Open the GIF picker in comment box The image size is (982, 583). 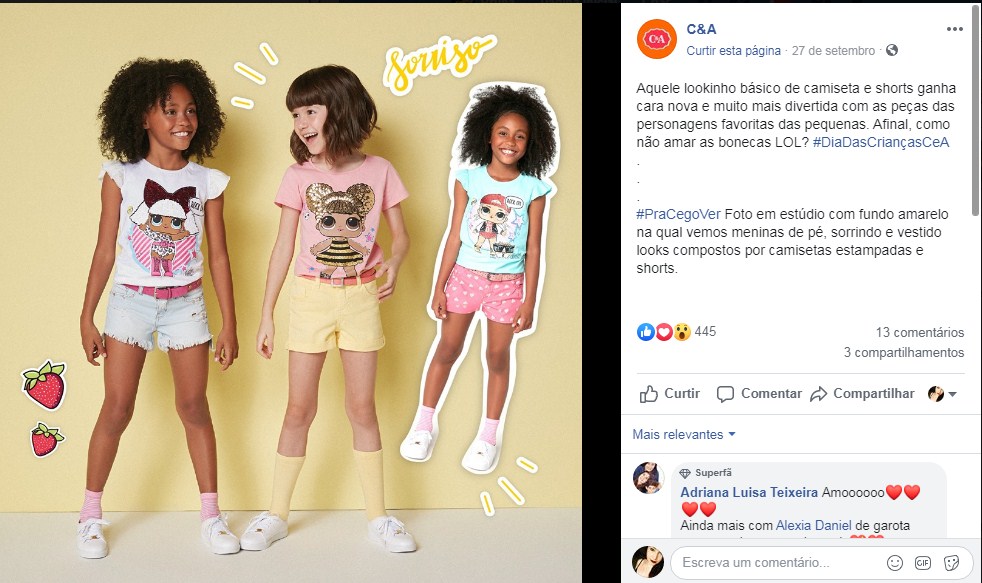click(x=923, y=562)
